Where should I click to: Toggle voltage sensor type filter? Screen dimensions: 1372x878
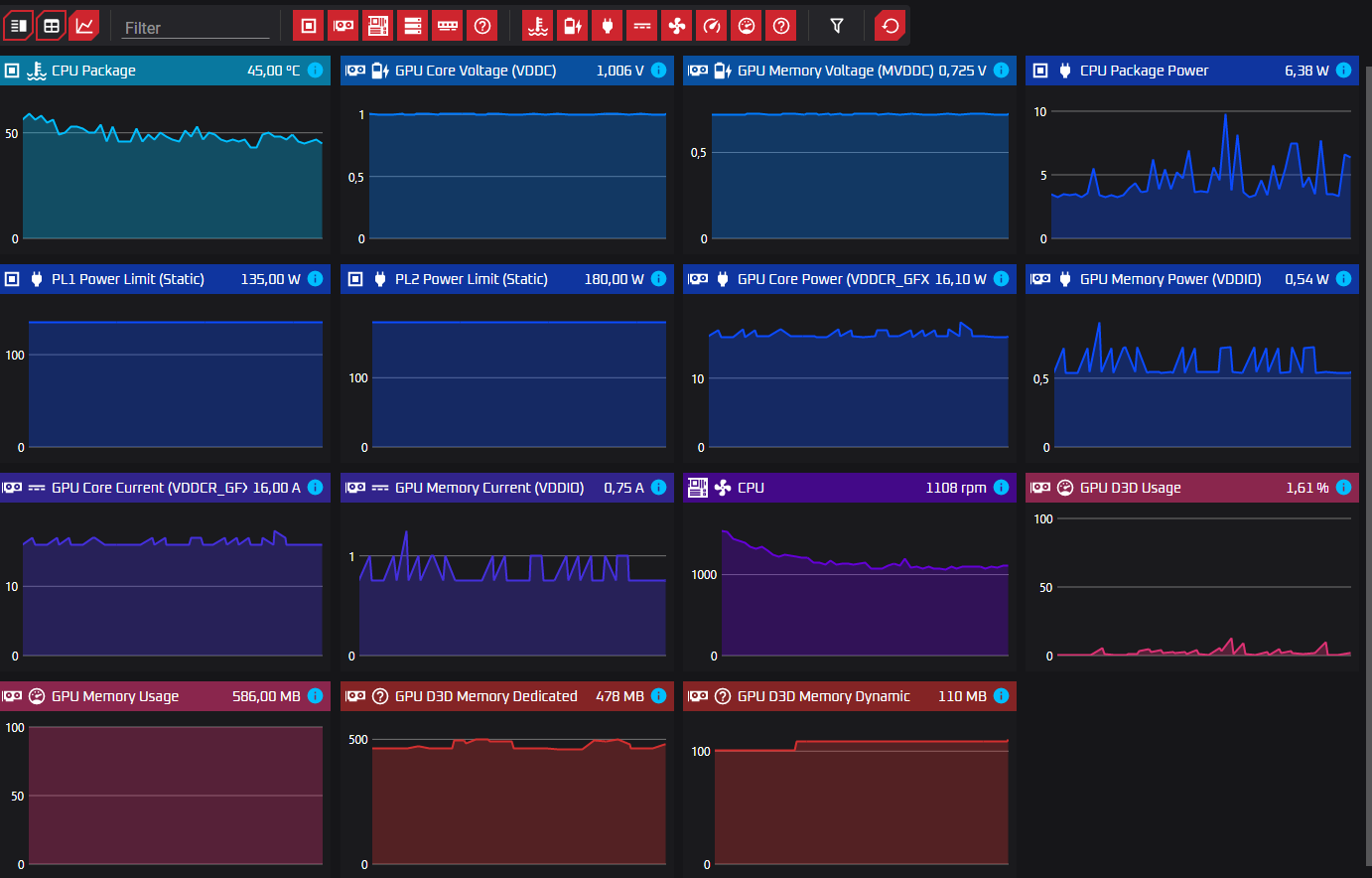coord(573,26)
